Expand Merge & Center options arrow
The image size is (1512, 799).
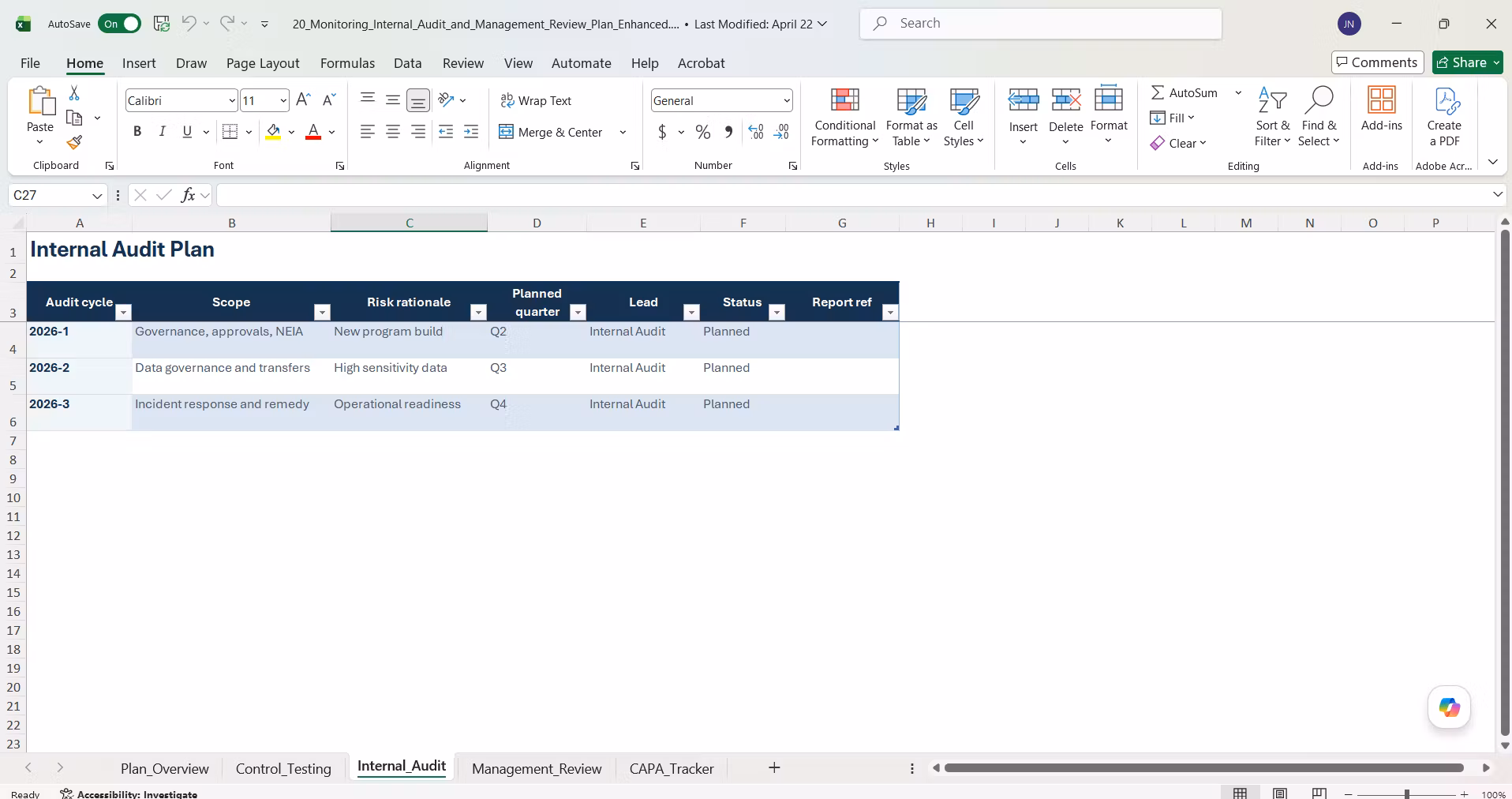pos(623,132)
